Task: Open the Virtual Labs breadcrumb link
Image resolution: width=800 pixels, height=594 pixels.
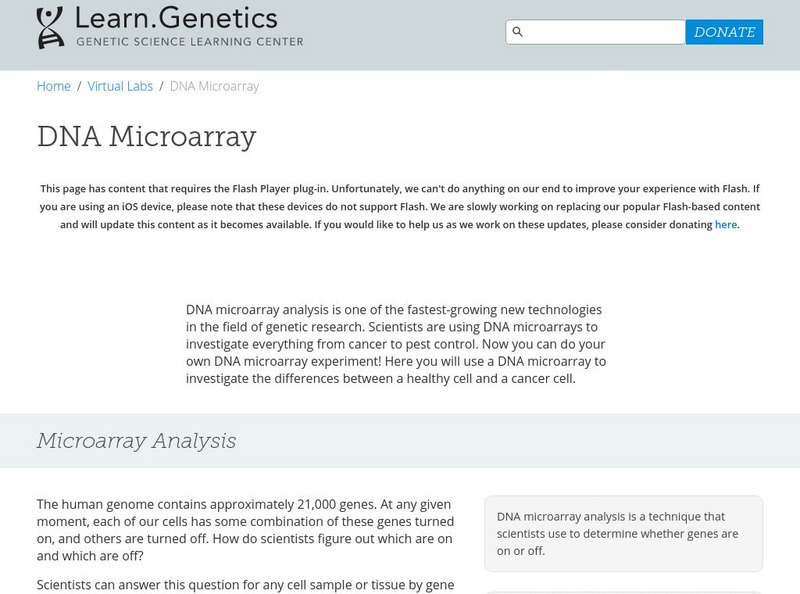Action: point(120,86)
